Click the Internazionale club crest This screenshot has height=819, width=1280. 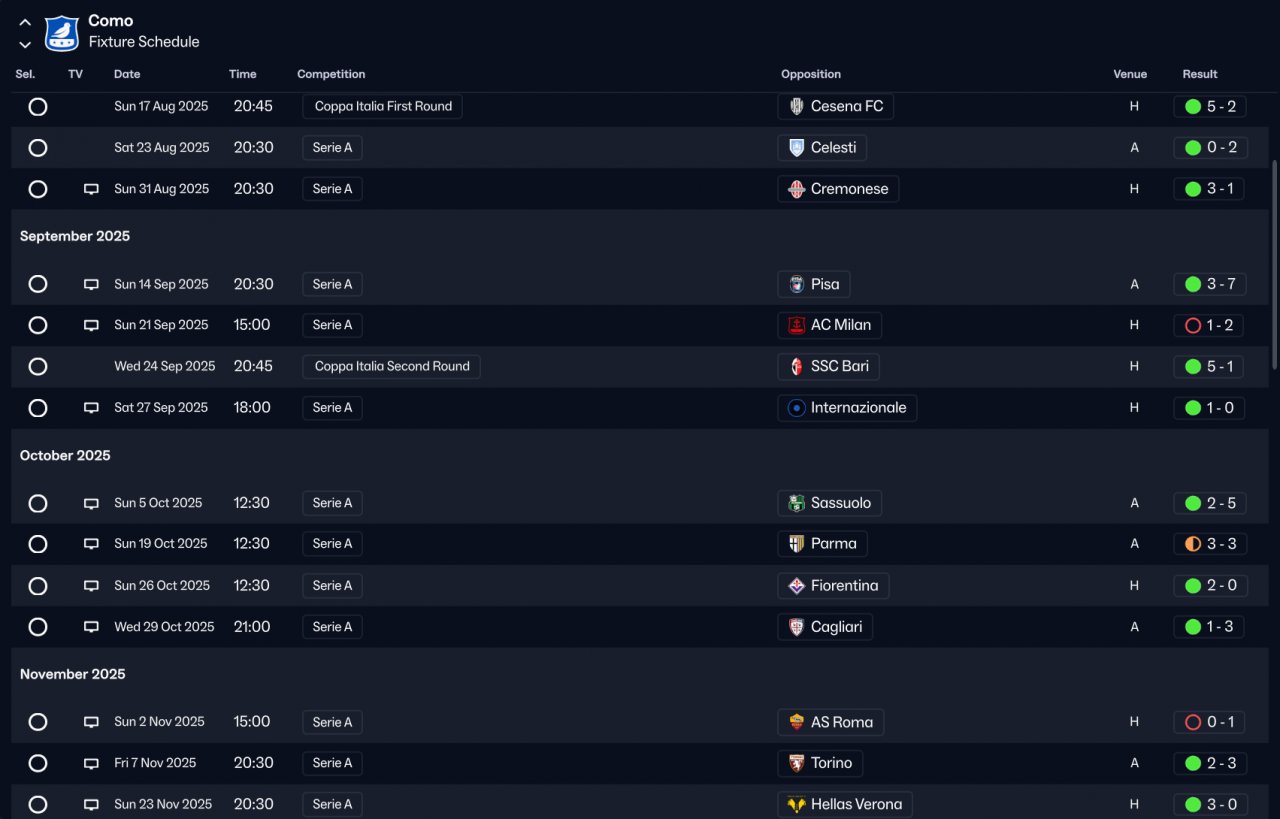(x=797, y=408)
